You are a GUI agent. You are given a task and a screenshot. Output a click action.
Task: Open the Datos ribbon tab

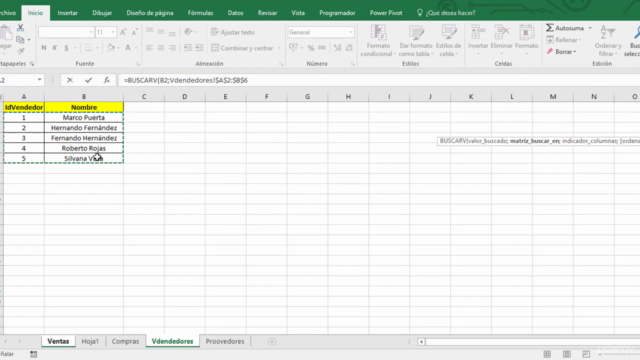point(236,13)
